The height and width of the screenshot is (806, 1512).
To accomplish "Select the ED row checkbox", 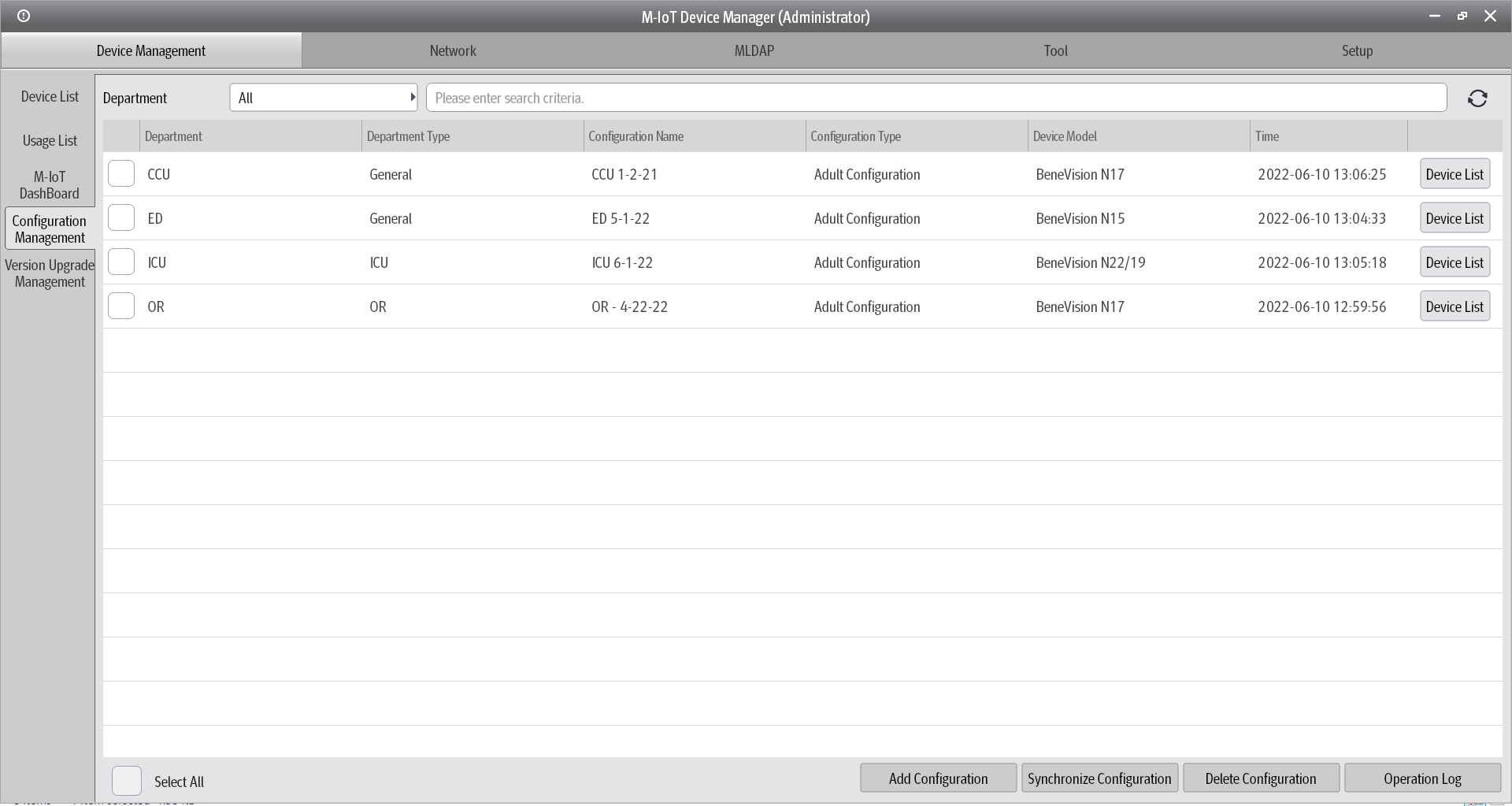I will click(x=120, y=217).
